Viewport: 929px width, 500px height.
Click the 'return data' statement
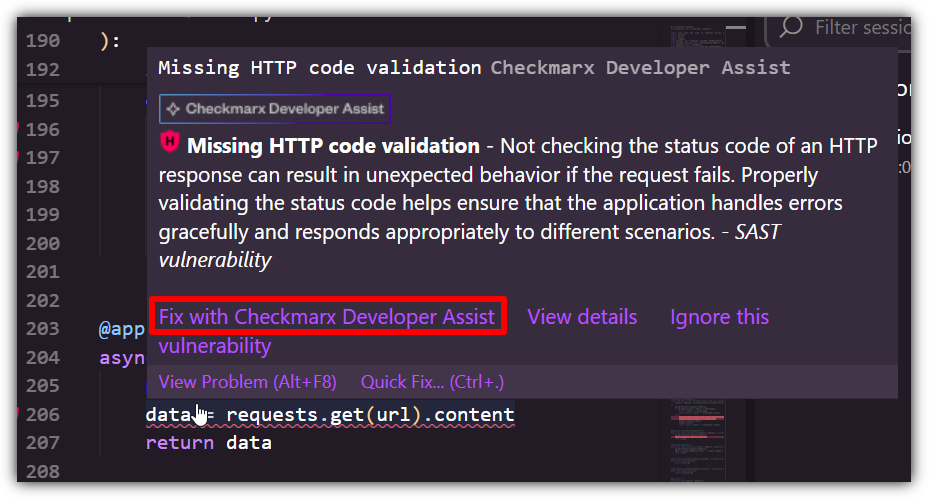click(209, 443)
